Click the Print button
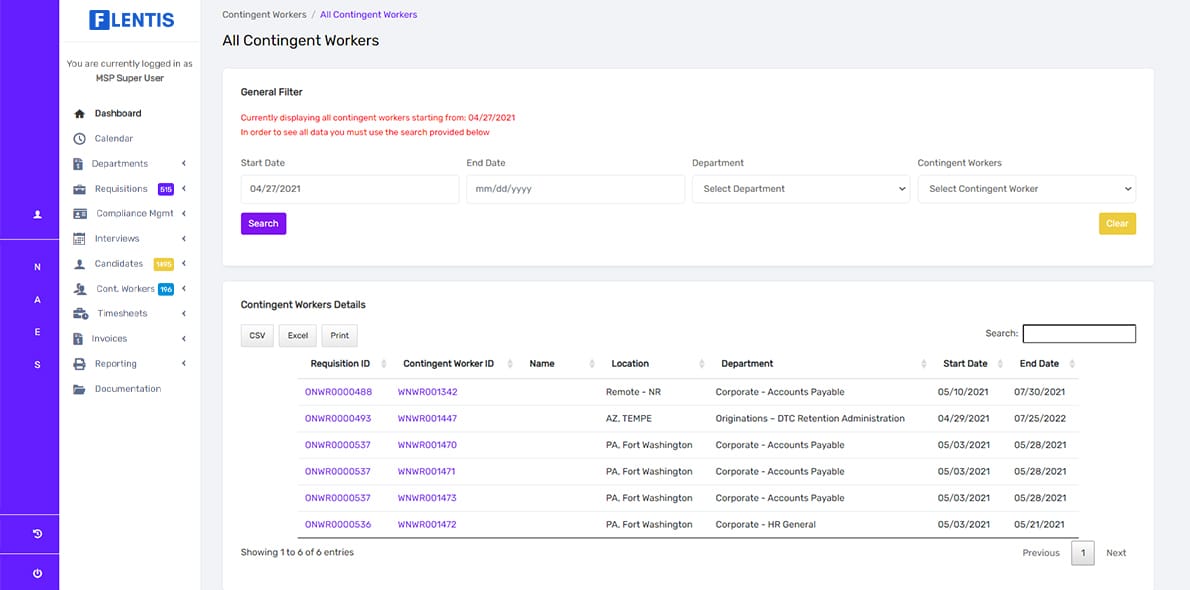This screenshot has width=1190, height=590. [339, 336]
